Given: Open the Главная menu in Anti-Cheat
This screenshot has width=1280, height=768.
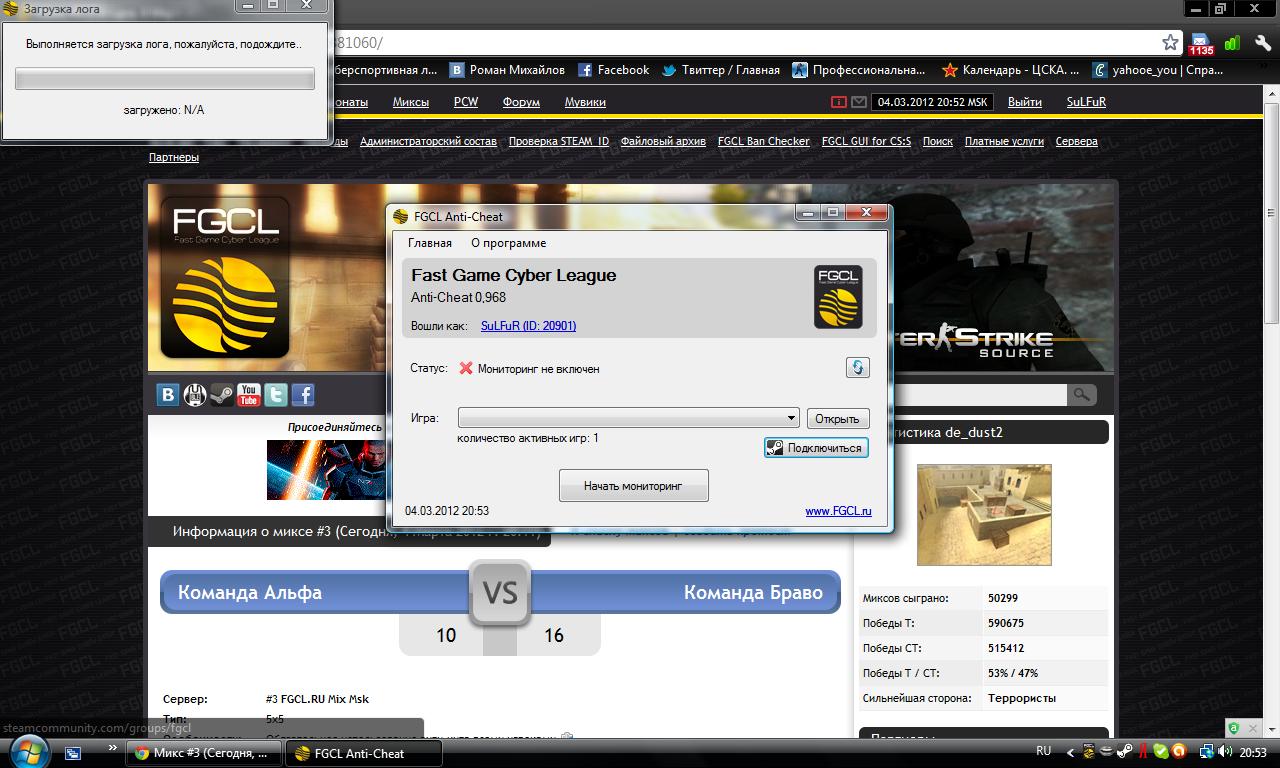Looking at the screenshot, I should pyautogui.click(x=430, y=243).
